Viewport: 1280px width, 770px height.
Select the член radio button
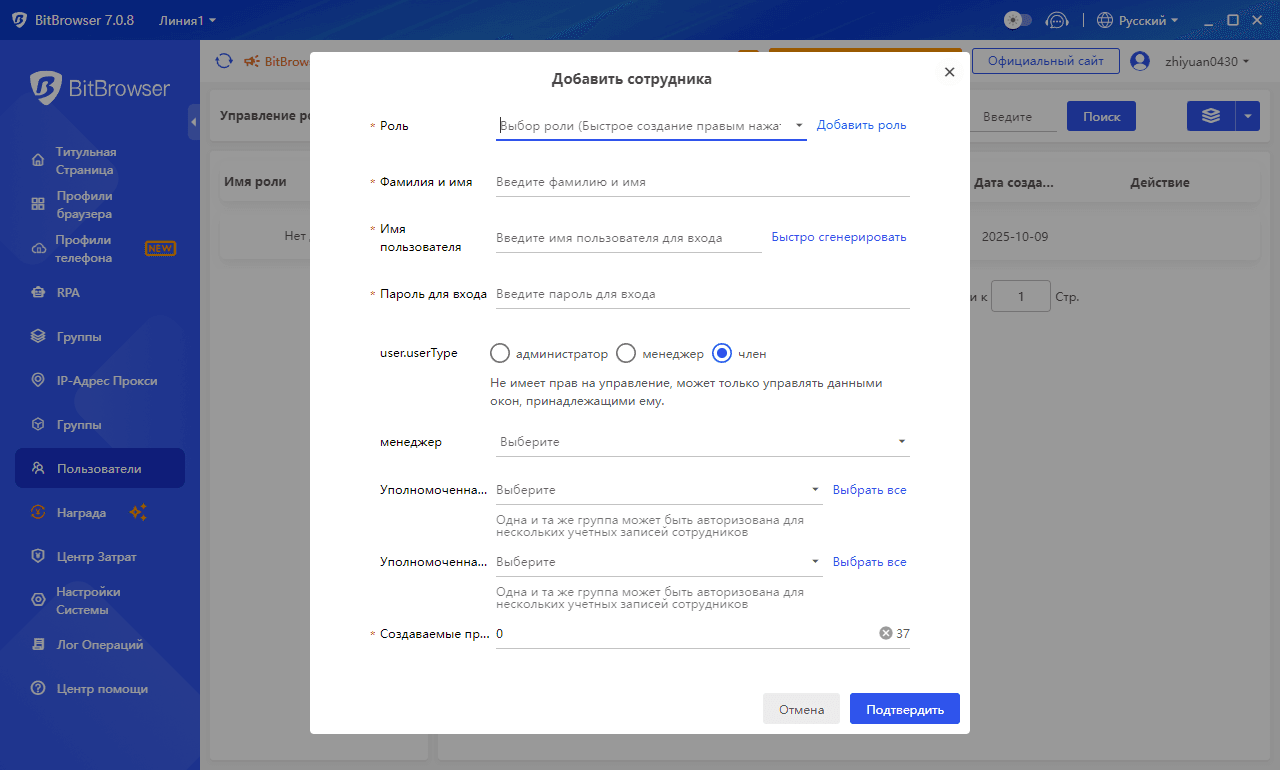coord(723,353)
